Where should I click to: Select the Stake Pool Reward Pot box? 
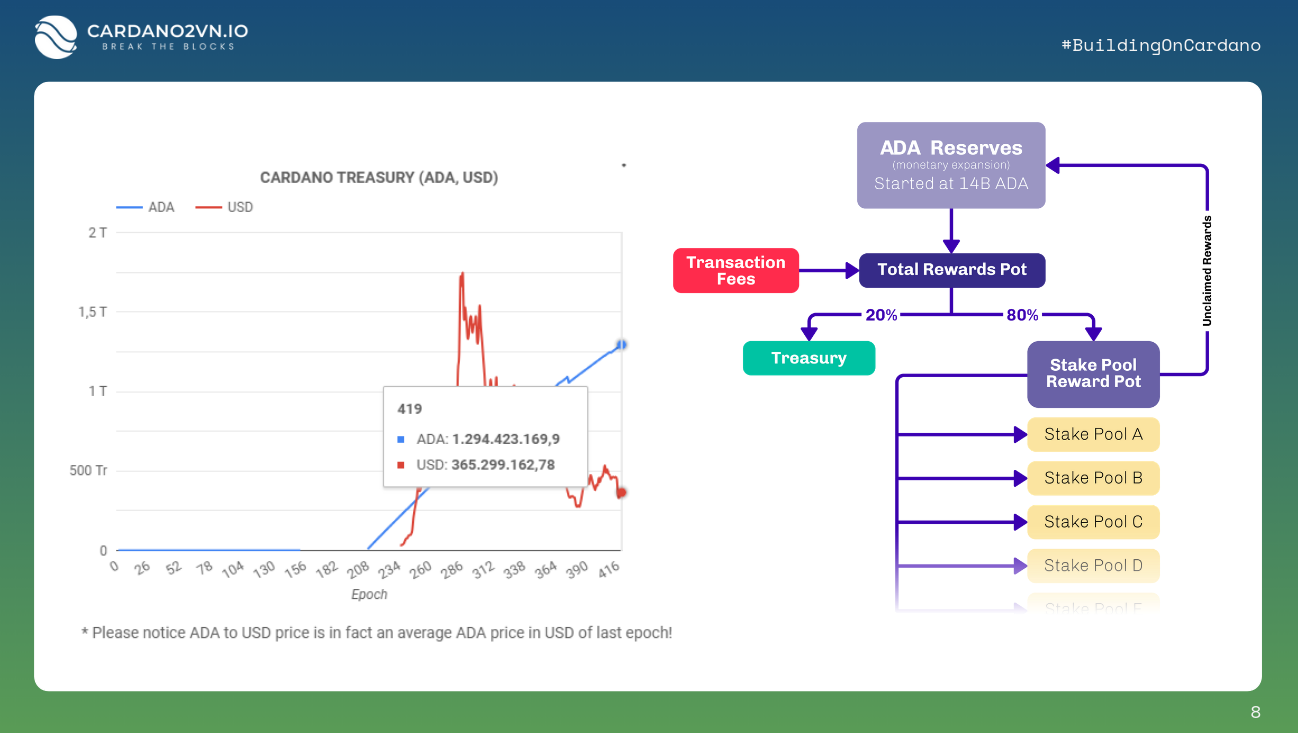[1093, 374]
